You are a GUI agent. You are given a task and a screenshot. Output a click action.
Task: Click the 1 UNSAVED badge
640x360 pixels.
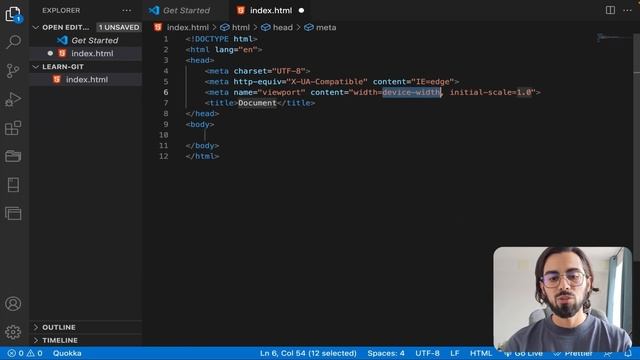point(119,27)
